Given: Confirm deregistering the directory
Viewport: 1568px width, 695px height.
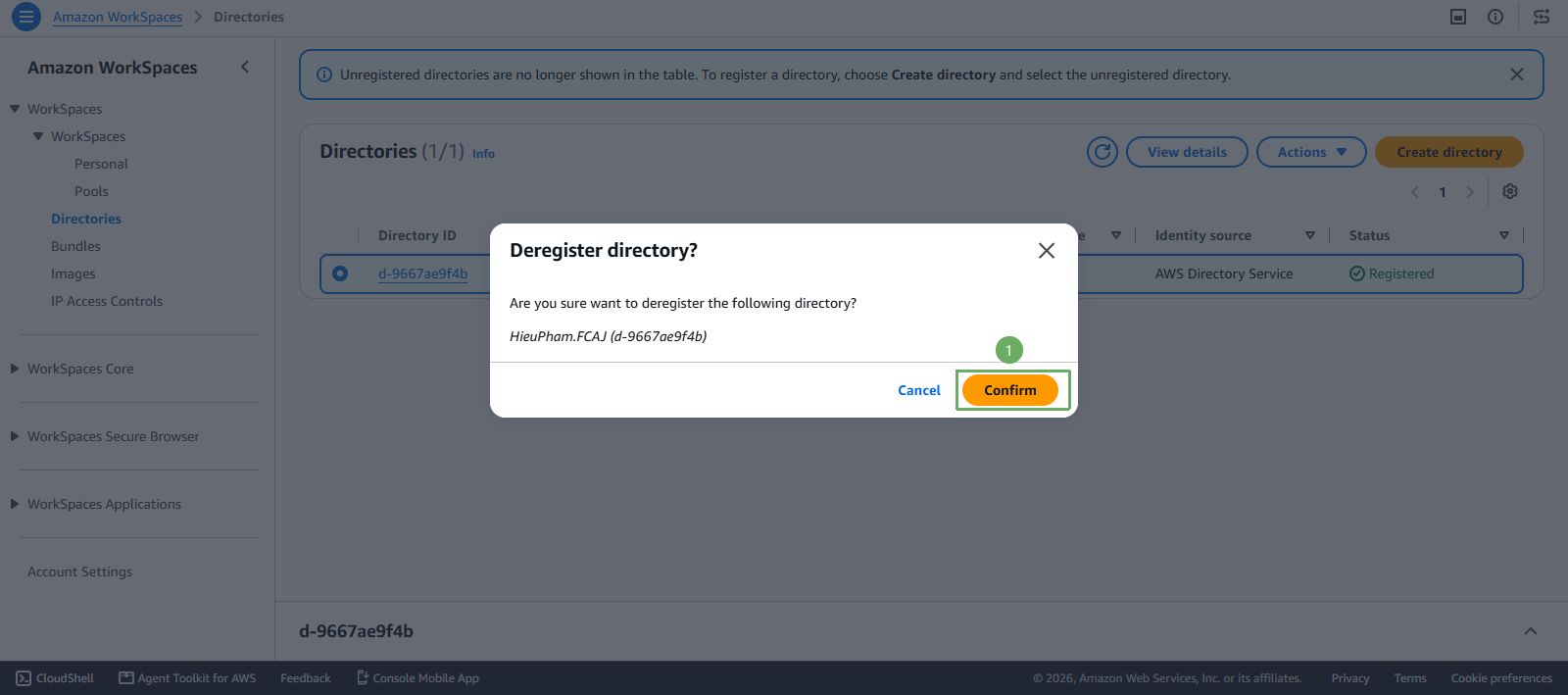Looking at the screenshot, I should pyautogui.click(x=1010, y=390).
